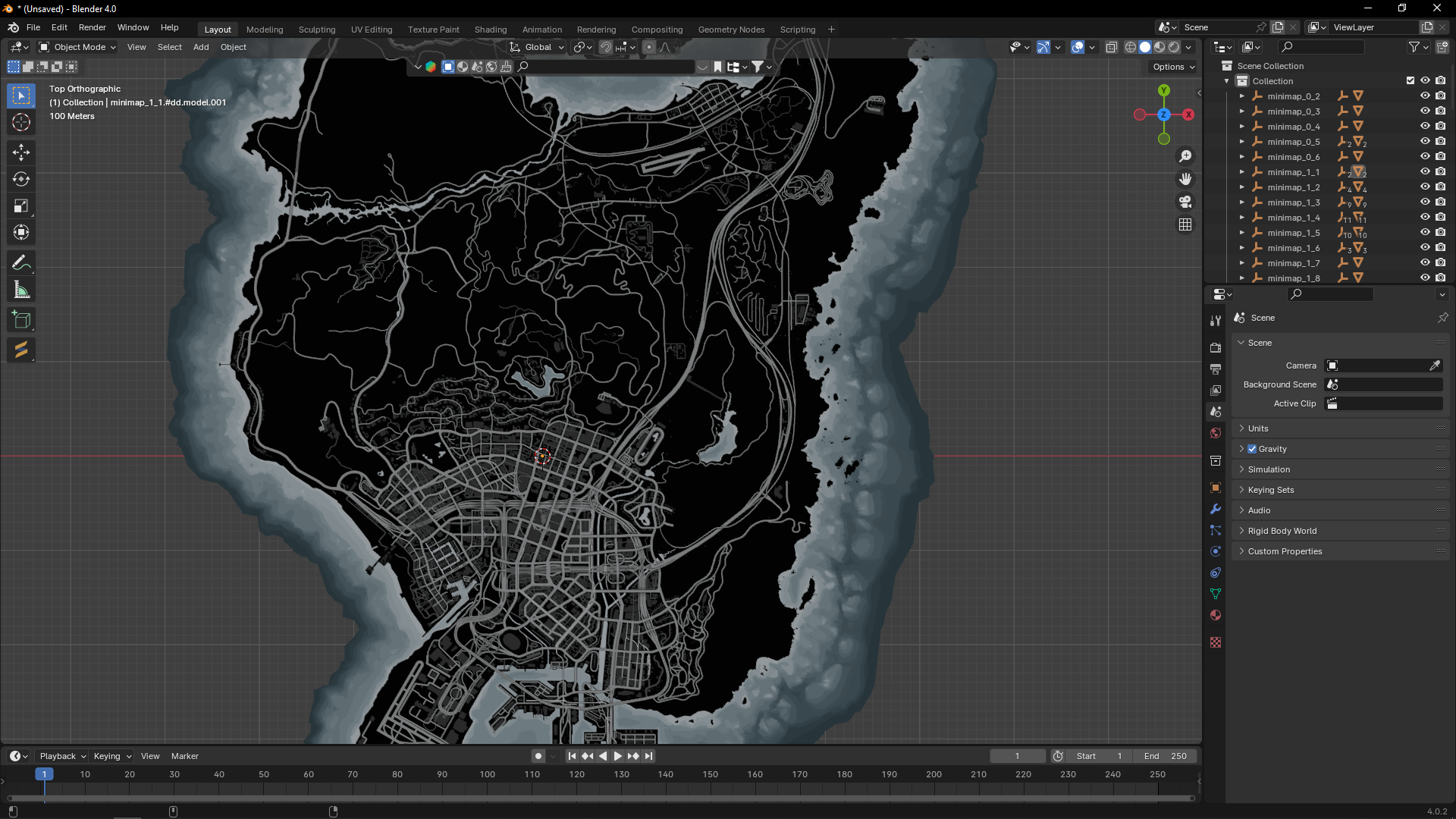Open the World properties tab
This screenshot has height=819, width=1456.
[1216, 433]
